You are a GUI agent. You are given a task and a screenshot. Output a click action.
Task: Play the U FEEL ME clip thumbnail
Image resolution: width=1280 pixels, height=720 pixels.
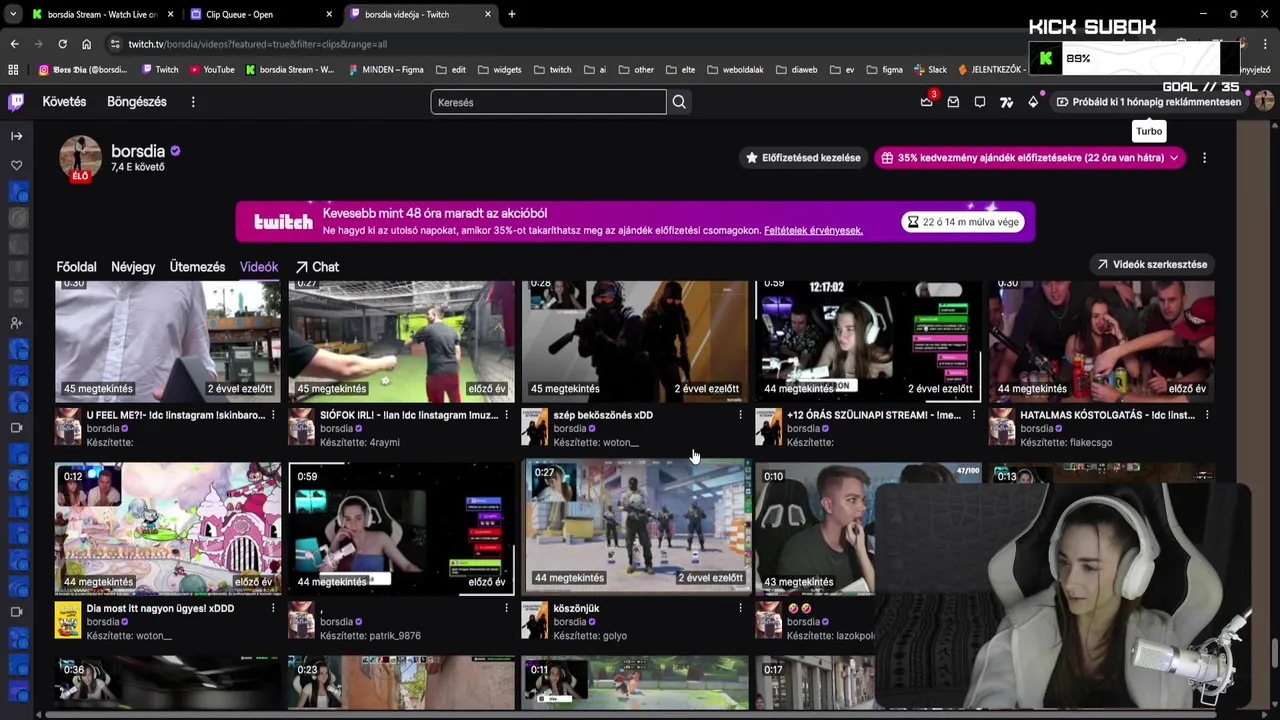click(x=168, y=340)
